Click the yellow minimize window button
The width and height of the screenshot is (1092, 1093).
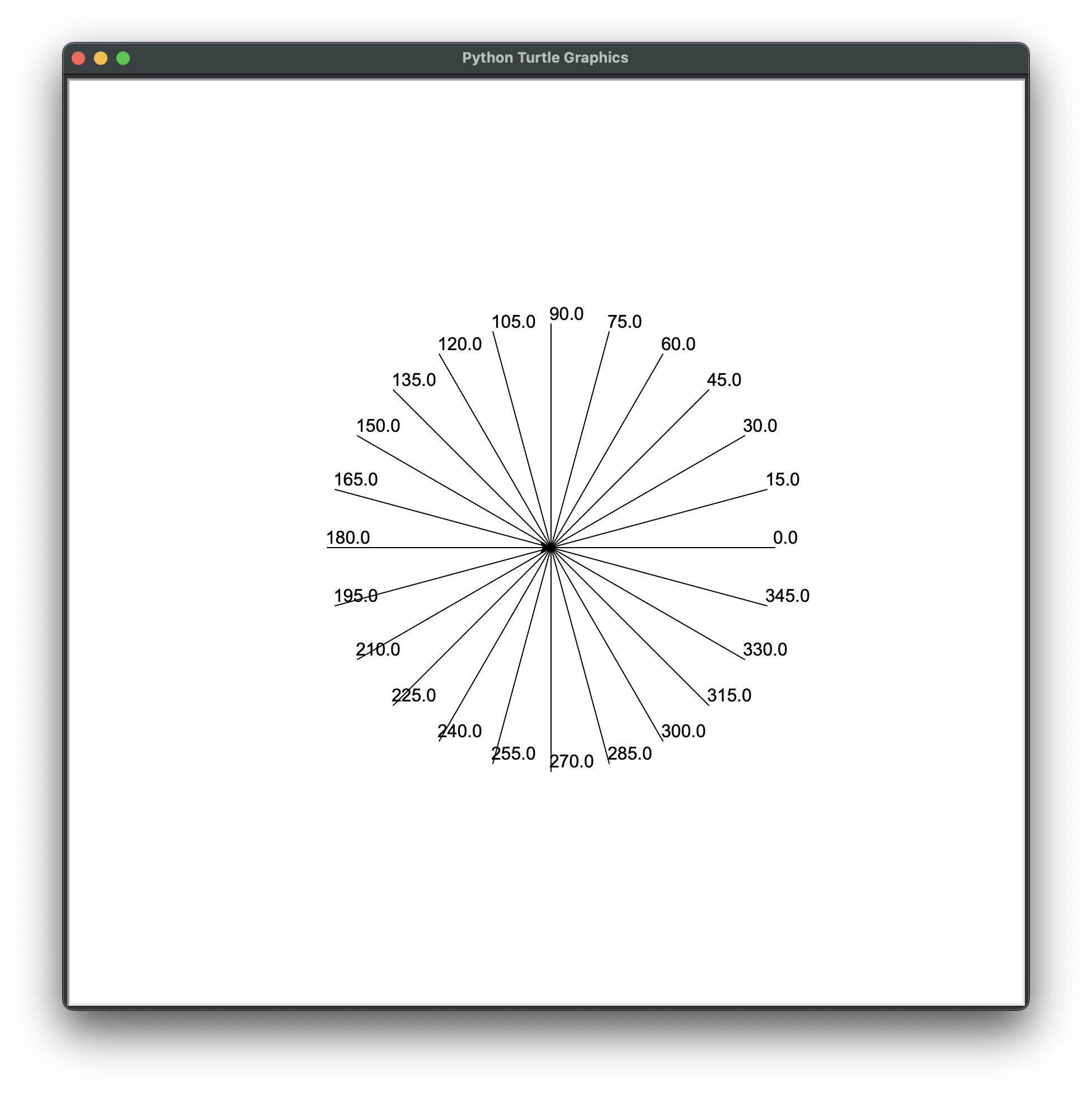coord(101,58)
